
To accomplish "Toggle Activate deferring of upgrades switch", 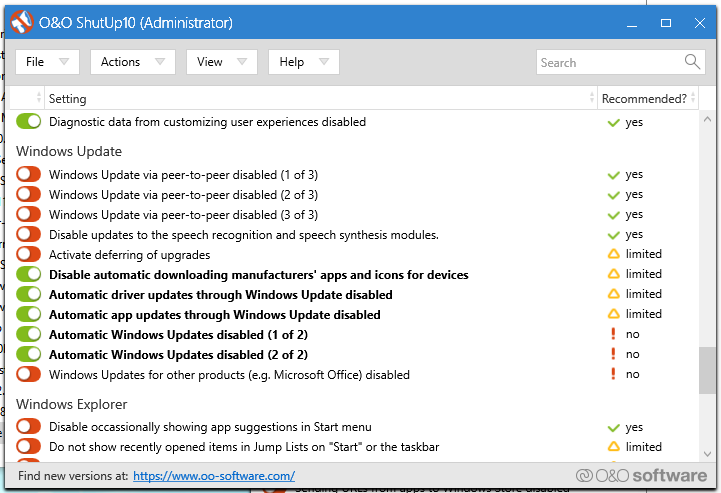I will click(x=29, y=254).
